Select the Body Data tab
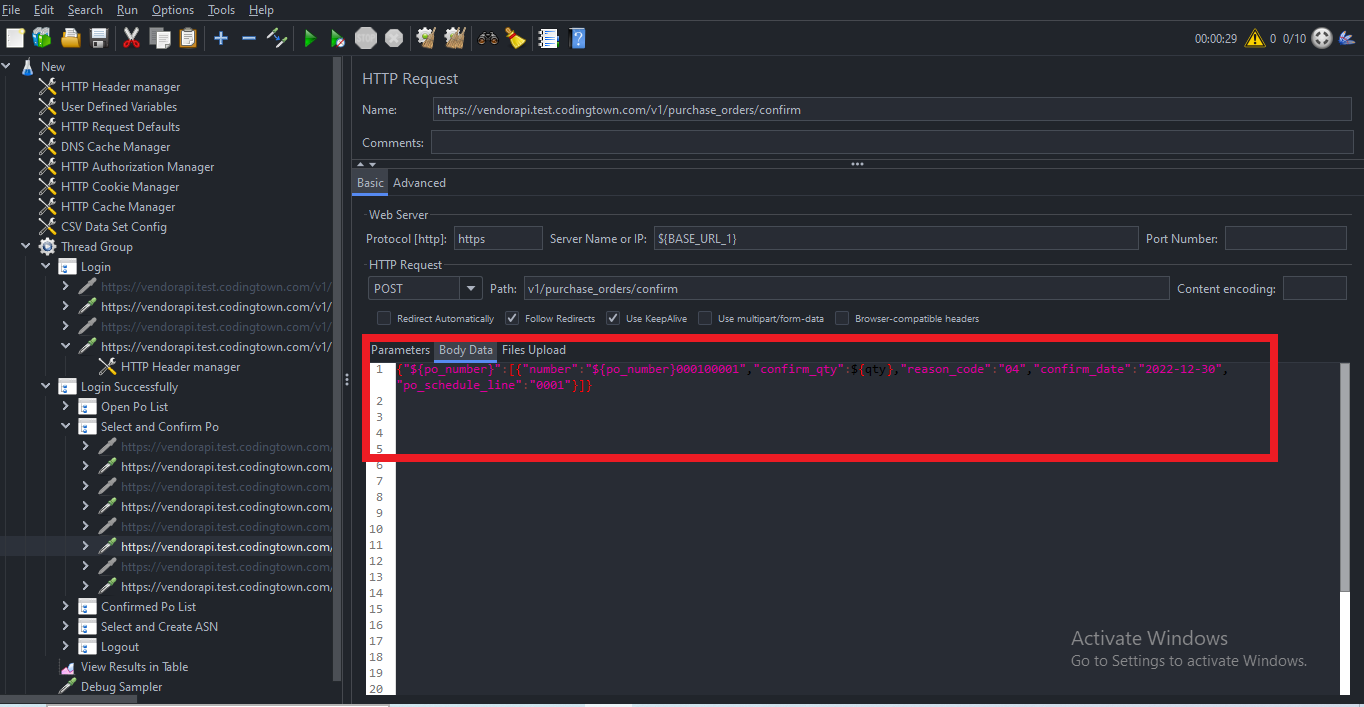 pyautogui.click(x=466, y=350)
